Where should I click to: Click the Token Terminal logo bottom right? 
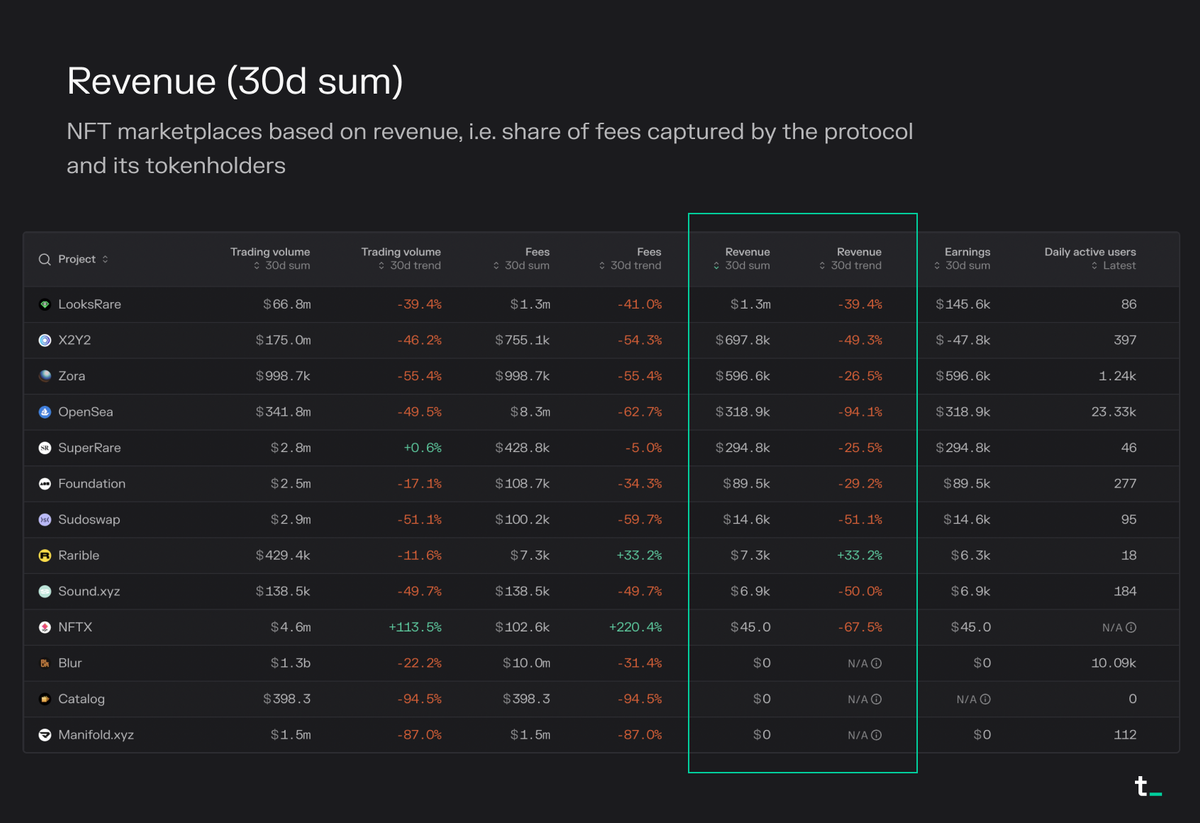click(x=1148, y=787)
